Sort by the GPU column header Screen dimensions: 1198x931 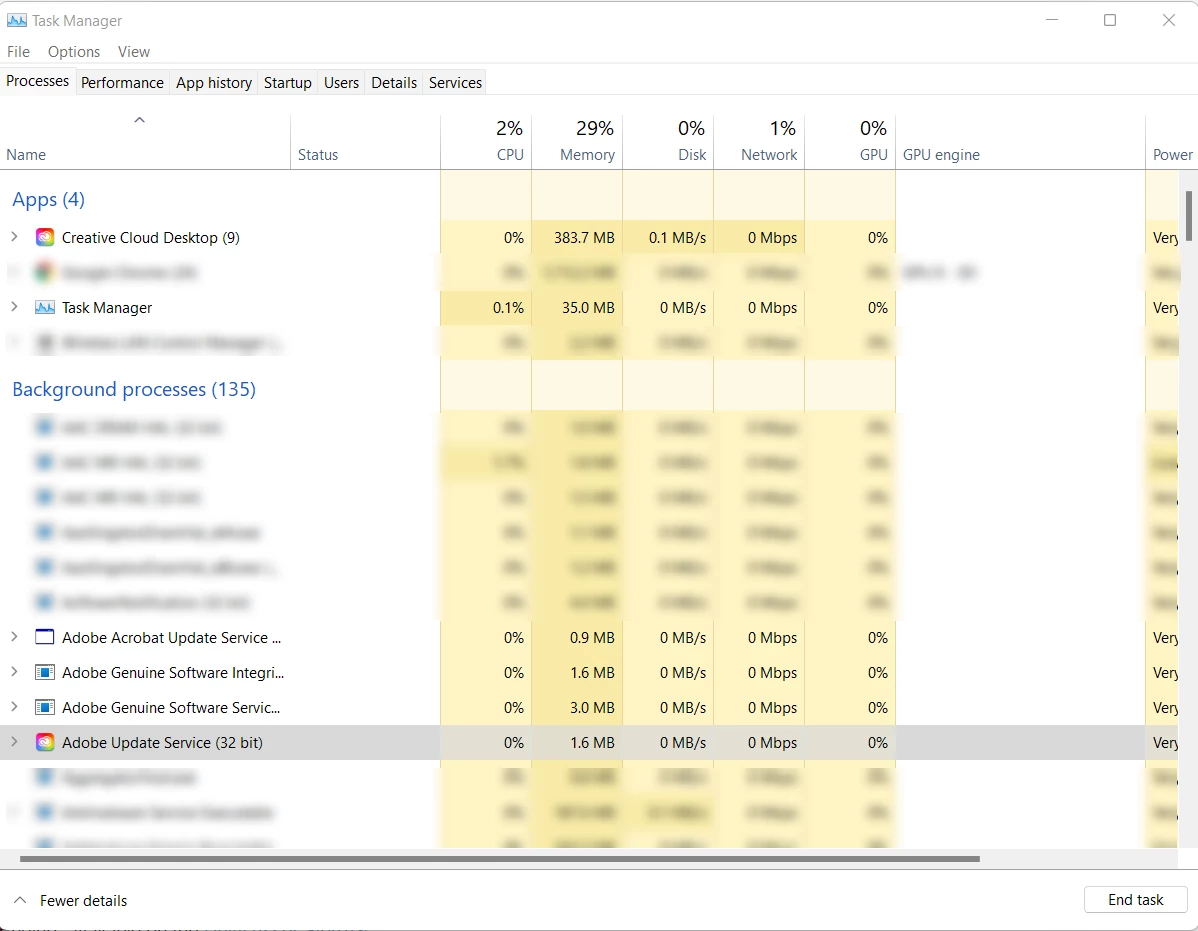[850, 142]
